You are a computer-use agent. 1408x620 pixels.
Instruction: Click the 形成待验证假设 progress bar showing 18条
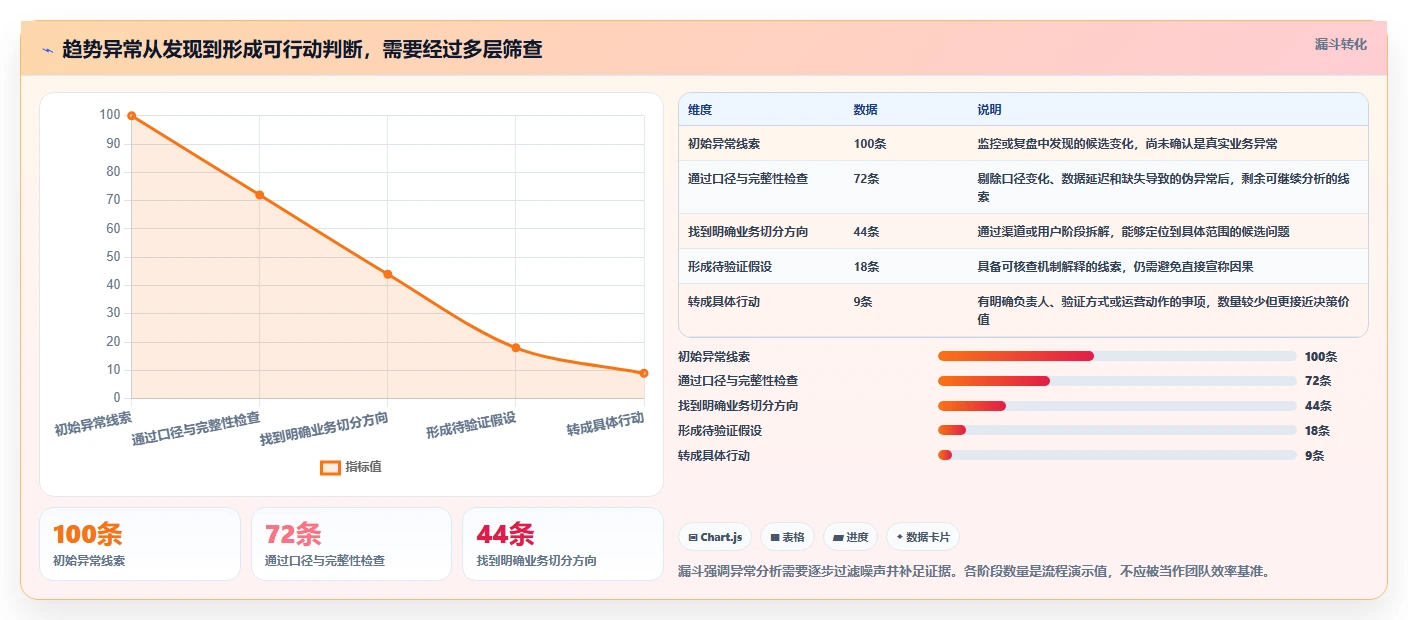1117,431
